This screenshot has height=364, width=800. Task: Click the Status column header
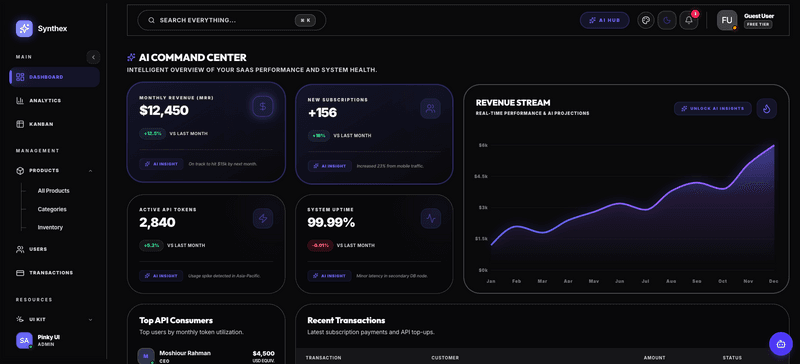[x=732, y=358]
